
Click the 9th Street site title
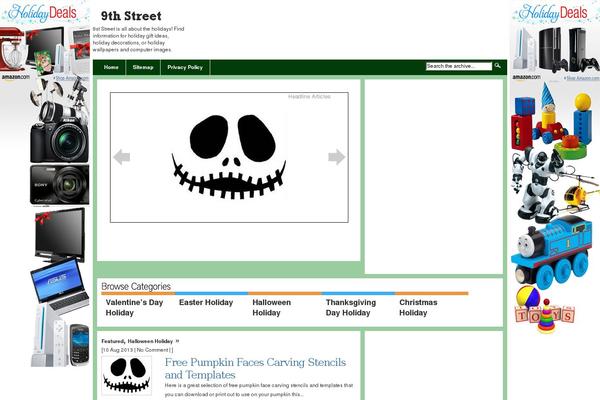pyautogui.click(x=131, y=16)
